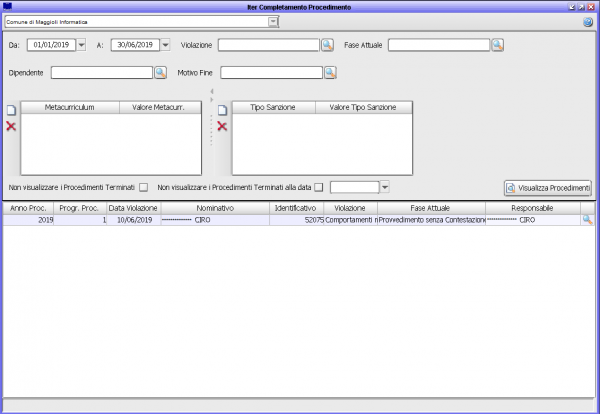This screenshot has width=600, height=414.
Task: Select the Provvedimento senza Contestazione cell
Action: (431, 220)
